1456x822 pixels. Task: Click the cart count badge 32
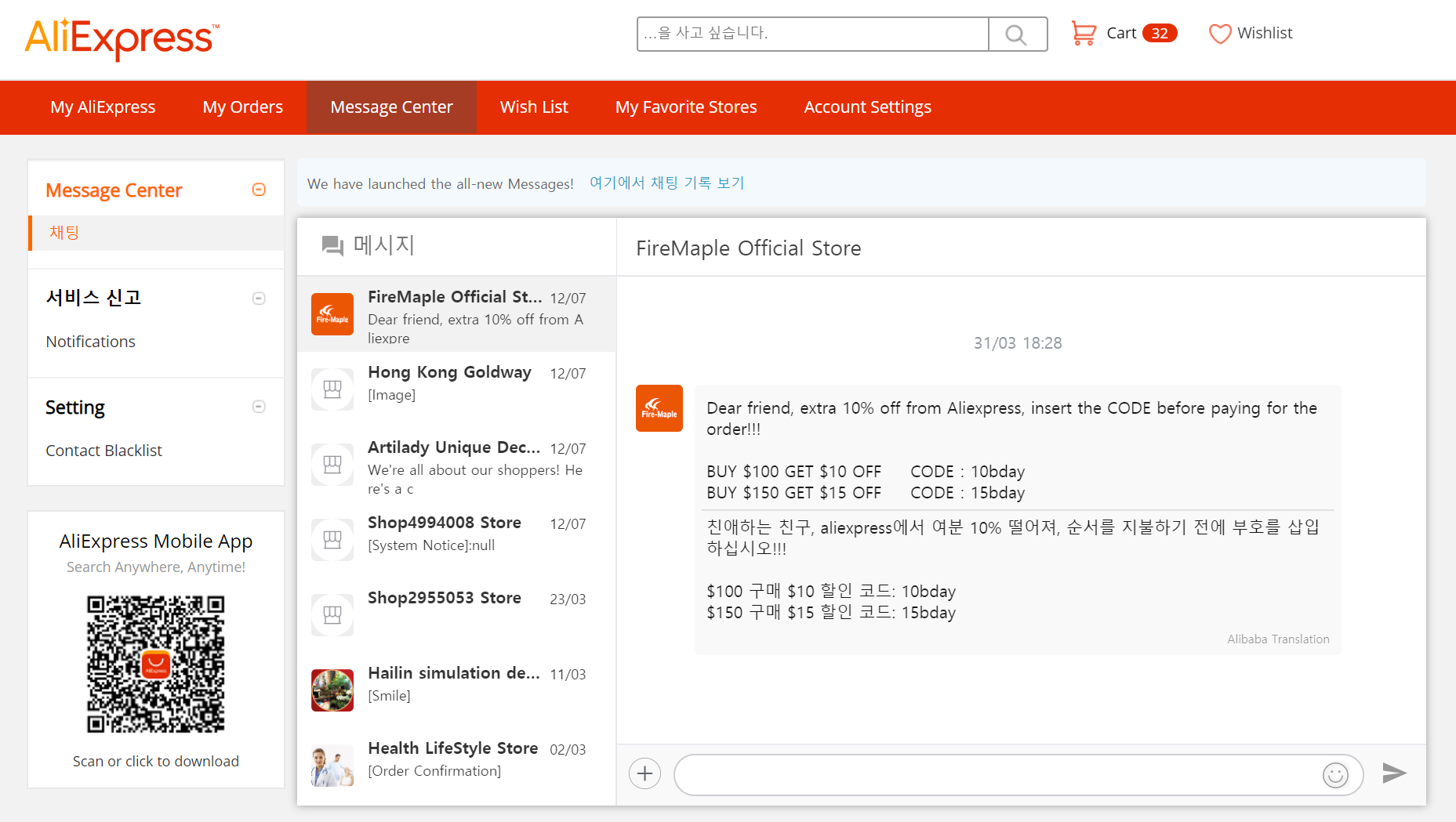(1160, 33)
